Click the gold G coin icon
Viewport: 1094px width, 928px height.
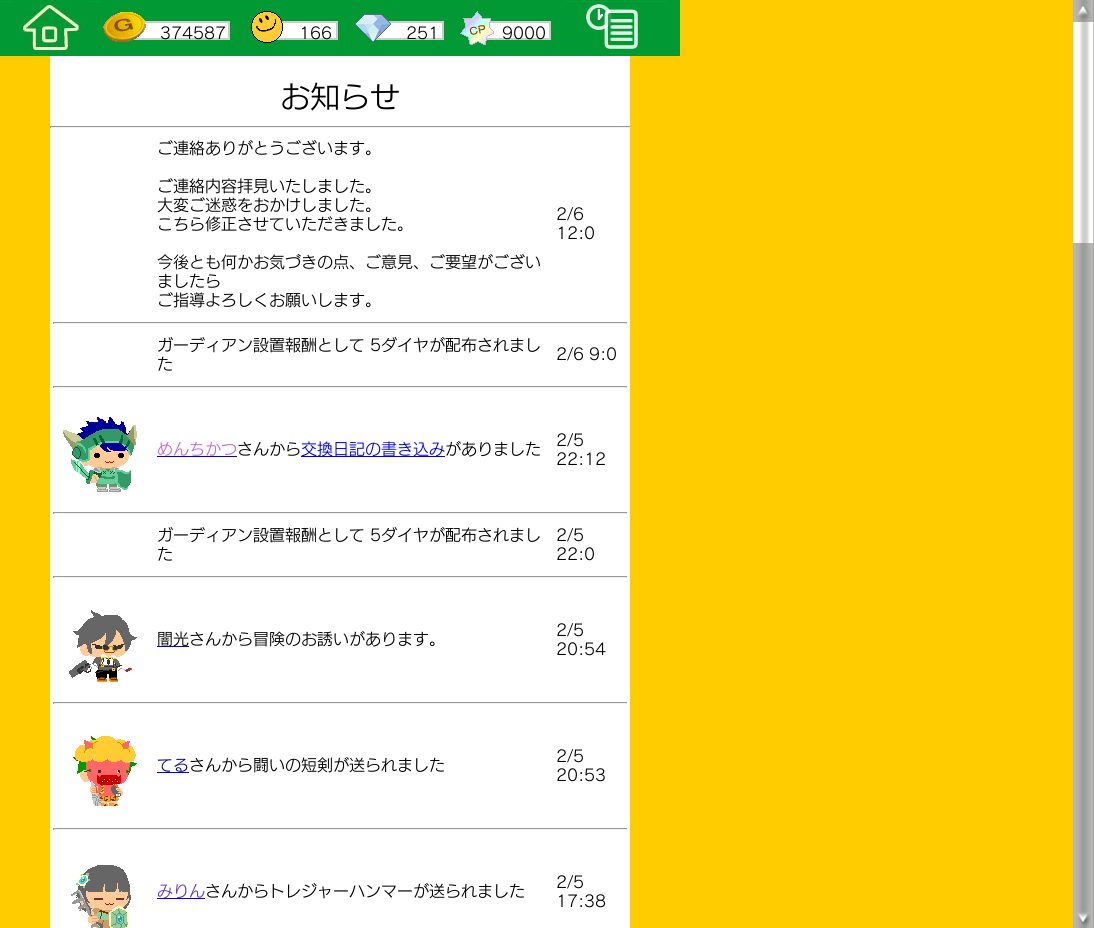[x=124, y=27]
